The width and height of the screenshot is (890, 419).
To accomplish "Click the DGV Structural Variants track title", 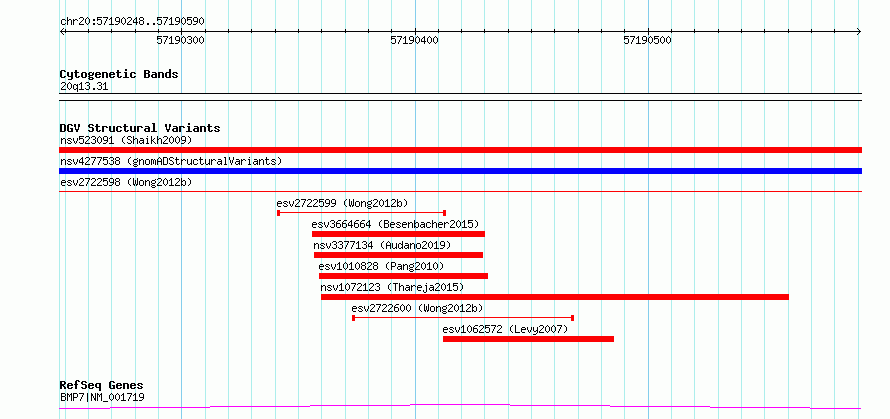I will click(140, 128).
